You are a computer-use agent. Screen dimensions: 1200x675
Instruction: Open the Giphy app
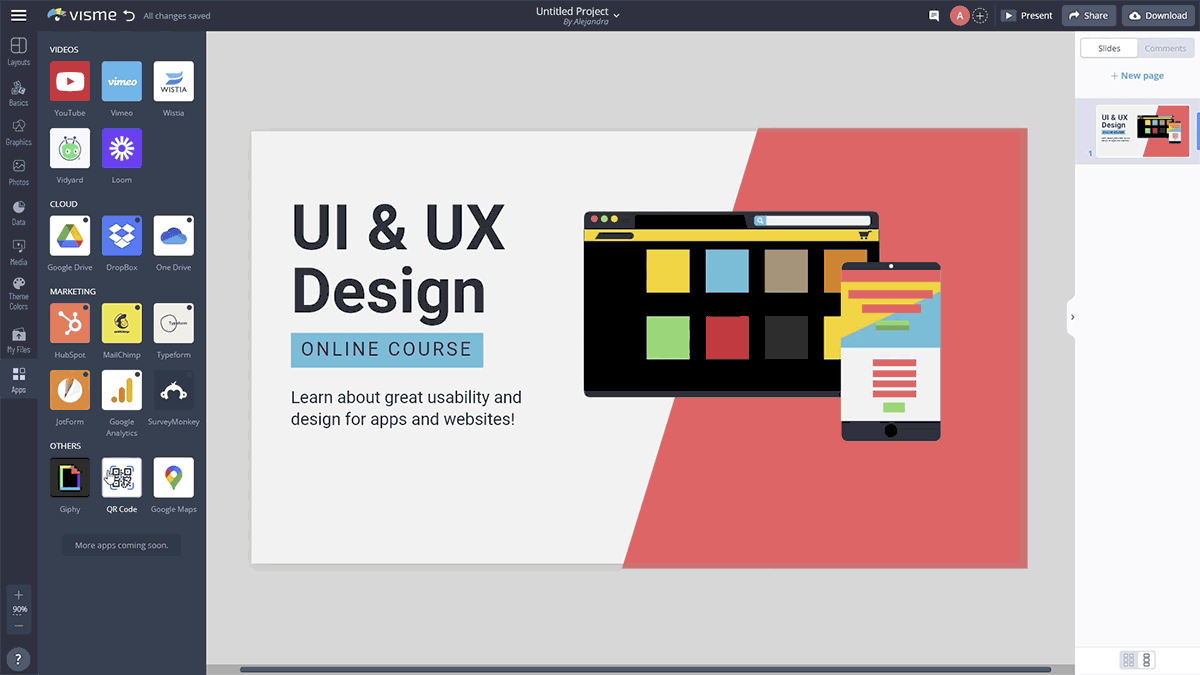(x=70, y=478)
